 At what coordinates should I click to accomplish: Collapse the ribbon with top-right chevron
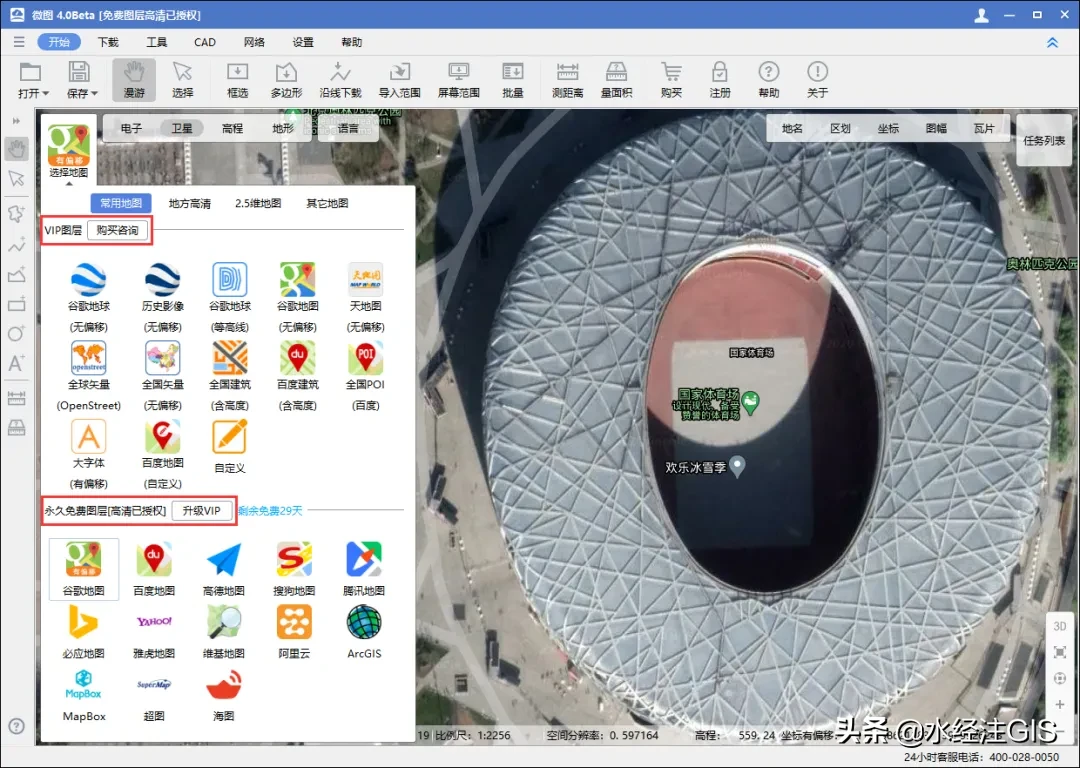pos(1052,43)
